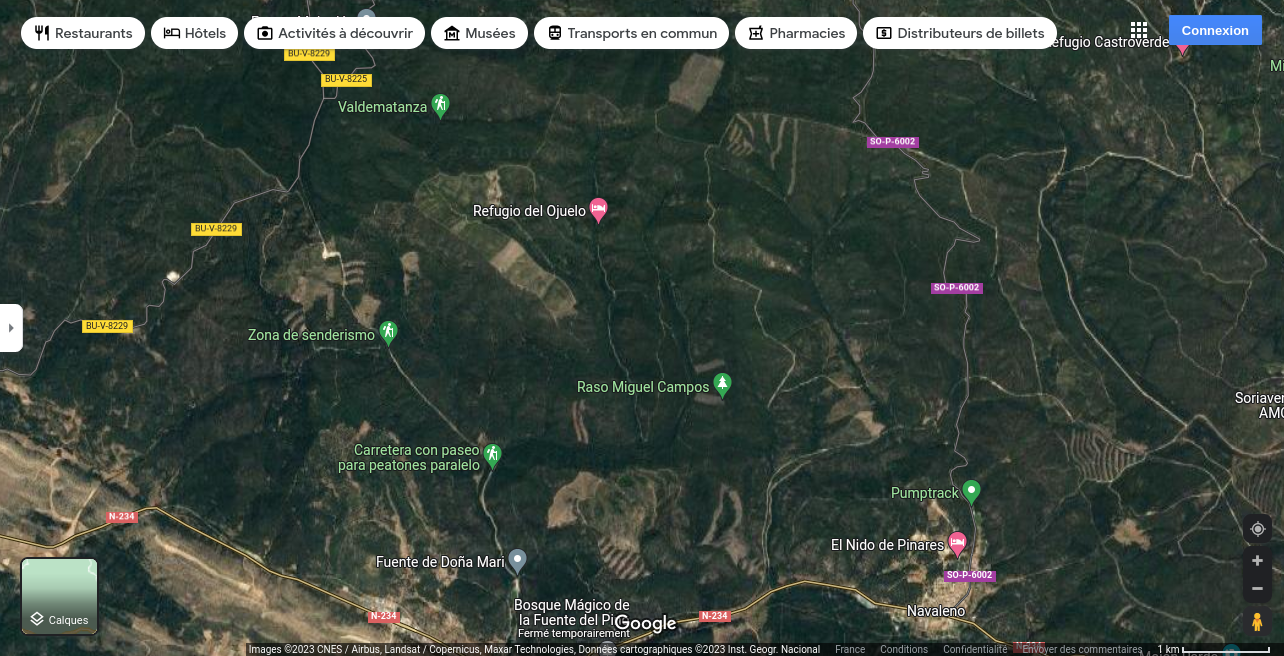Image resolution: width=1284 pixels, height=656 pixels.
Task: Click the 1 km scale bar
Action: coord(1213,649)
